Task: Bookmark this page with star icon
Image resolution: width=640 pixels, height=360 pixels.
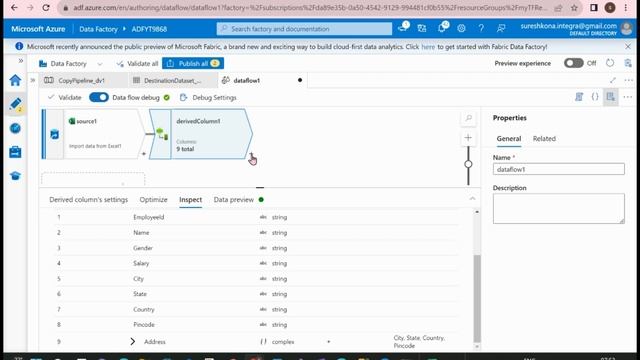Action: (574, 8)
